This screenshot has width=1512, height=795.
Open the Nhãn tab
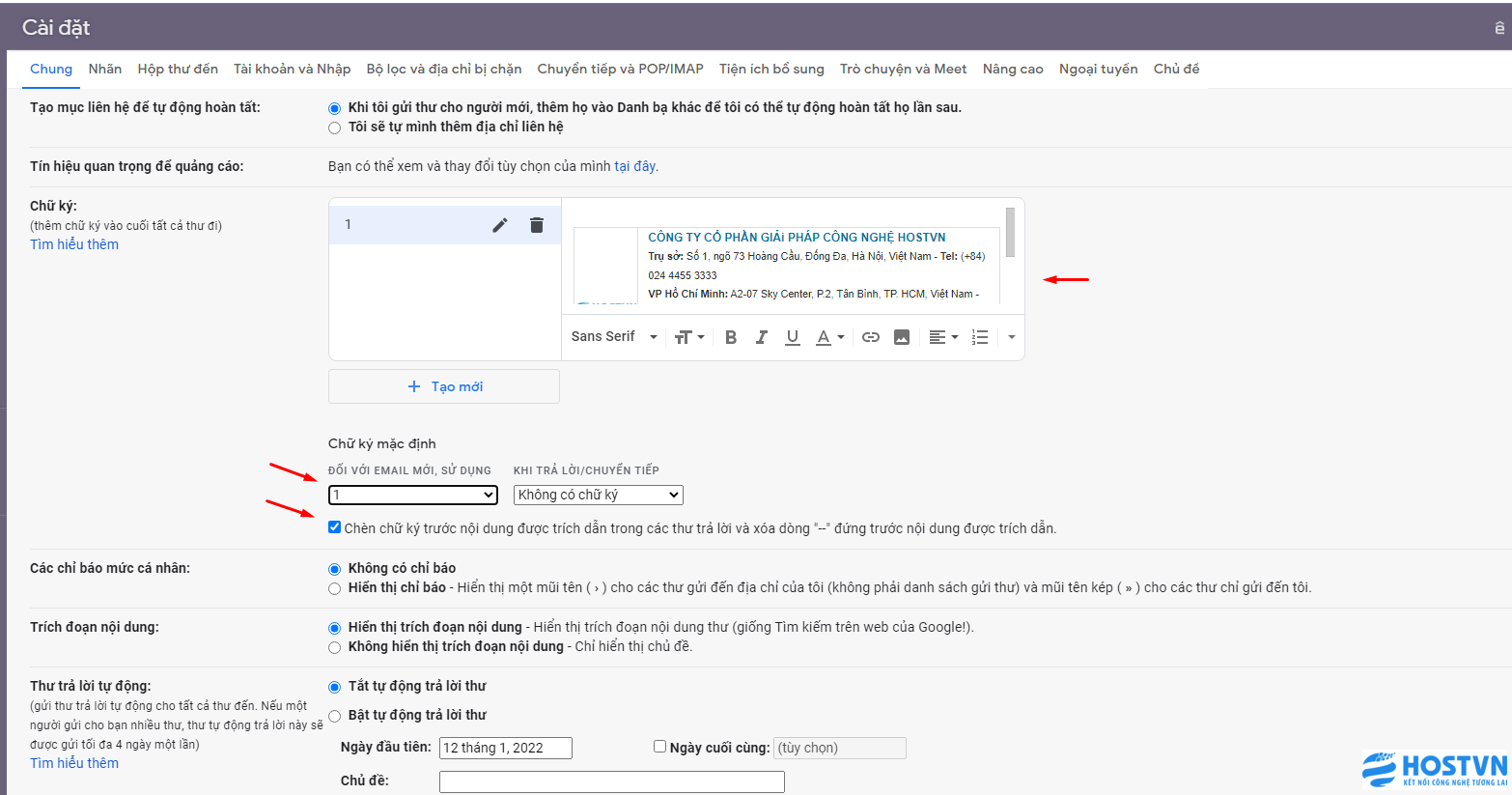tap(105, 69)
